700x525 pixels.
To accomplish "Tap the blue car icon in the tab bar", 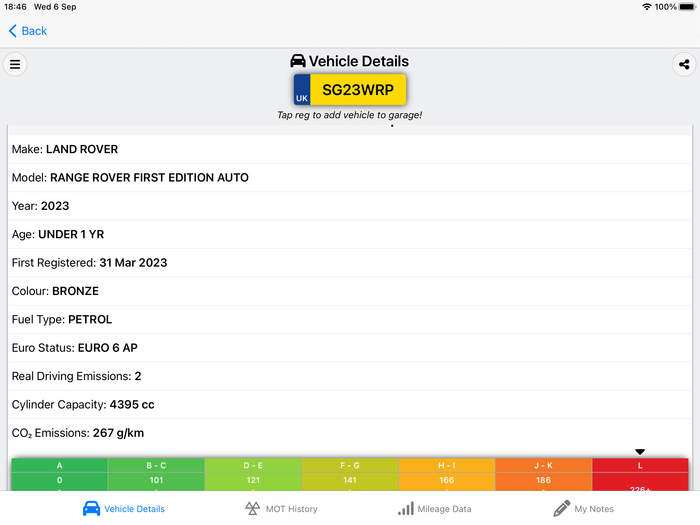I will [92, 508].
